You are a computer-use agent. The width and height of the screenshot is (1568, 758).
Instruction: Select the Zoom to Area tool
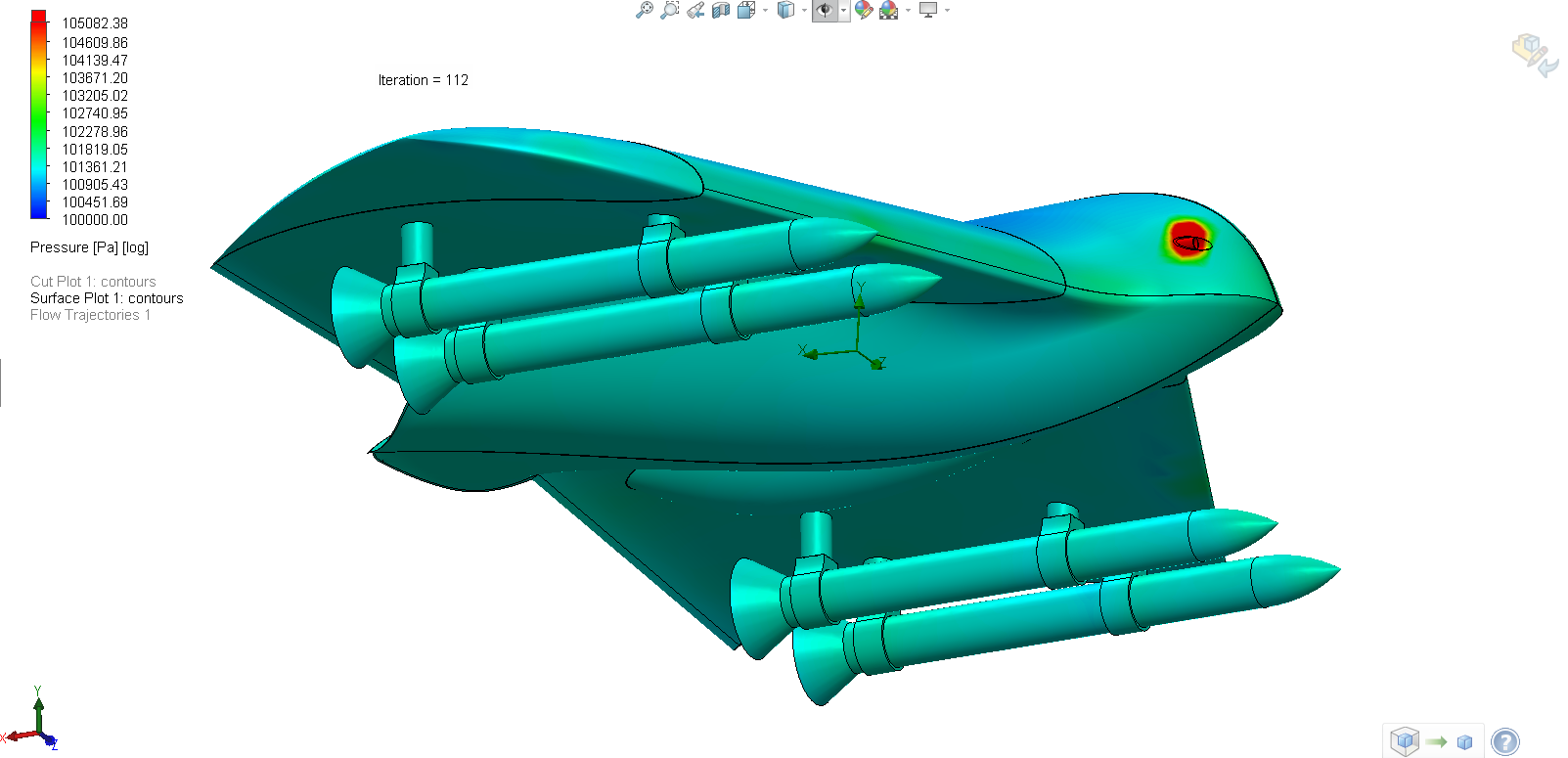669,10
